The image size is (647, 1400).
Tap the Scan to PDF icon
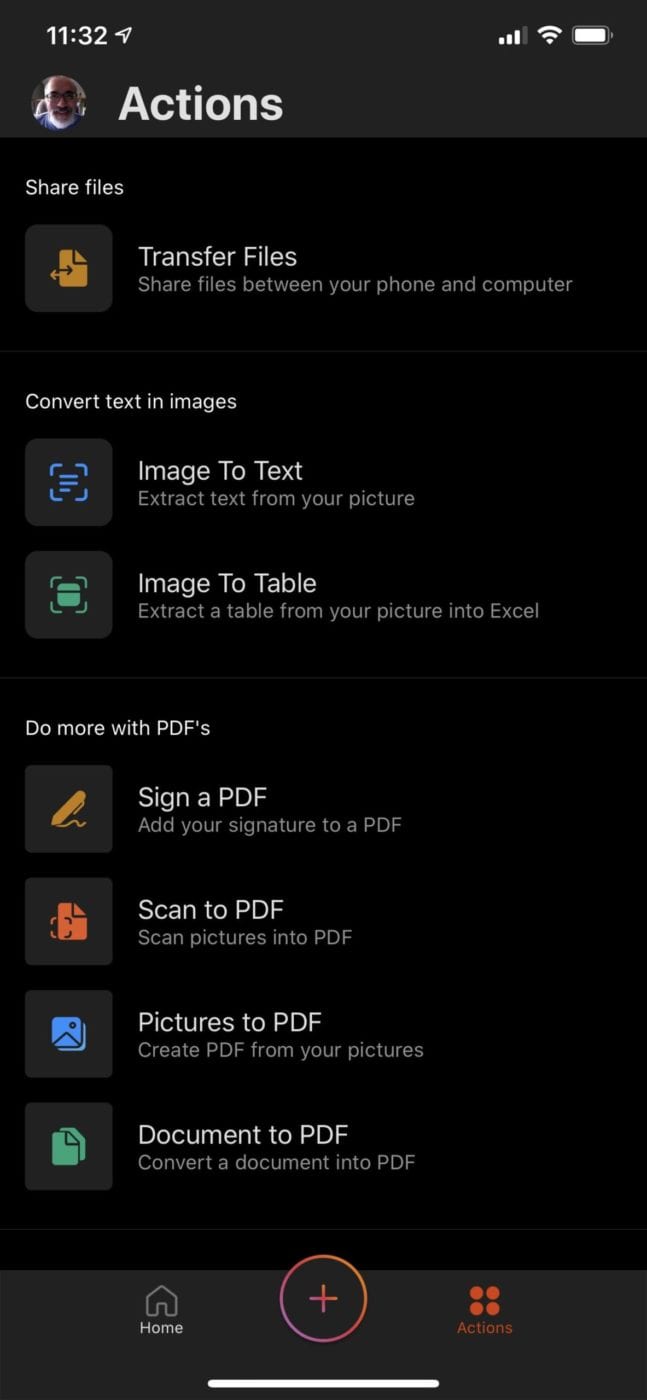pyautogui.click(x=69, y=921)
